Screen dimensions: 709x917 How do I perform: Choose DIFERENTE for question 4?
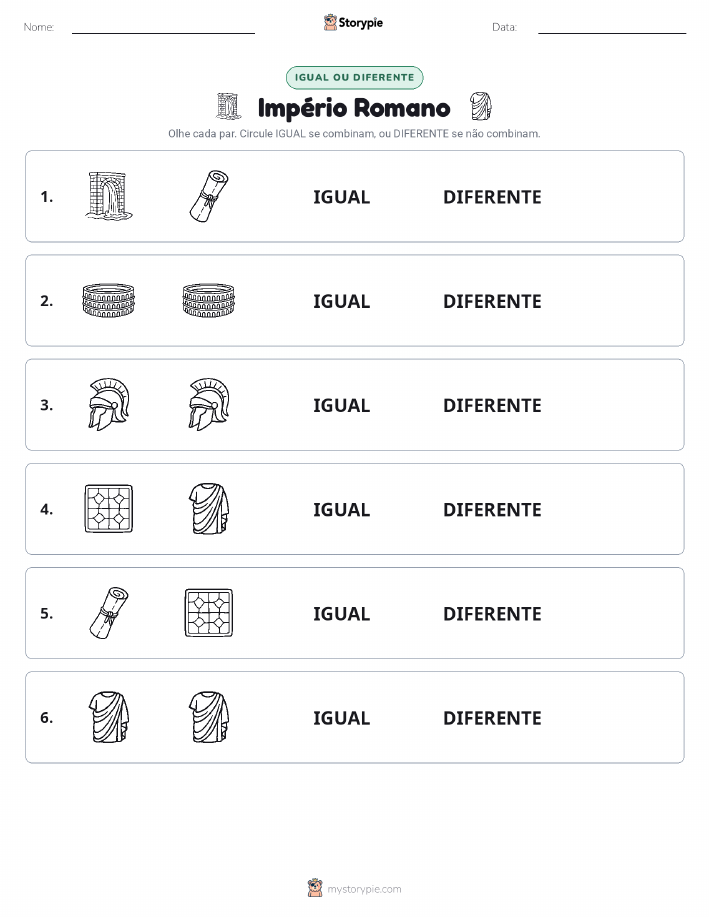click(492, 509)
